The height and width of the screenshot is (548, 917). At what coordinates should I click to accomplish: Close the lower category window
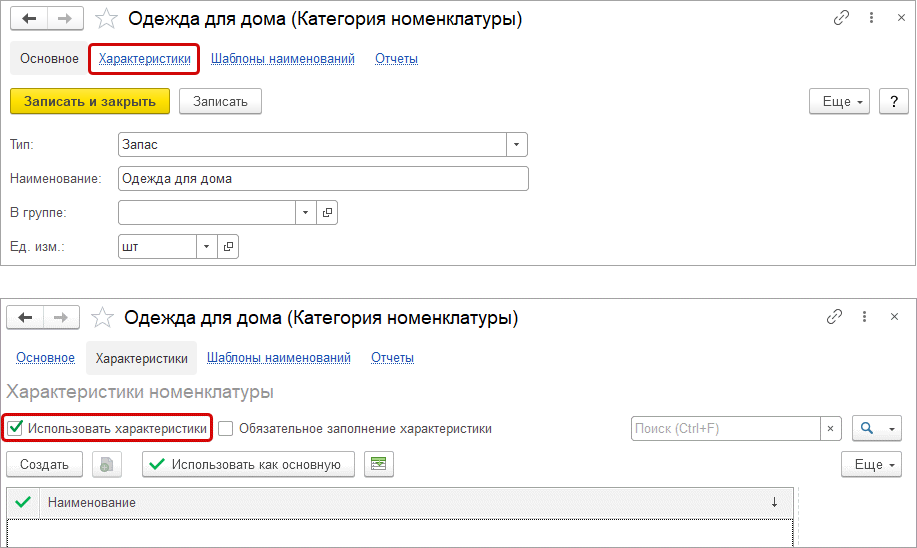point(894,316)
